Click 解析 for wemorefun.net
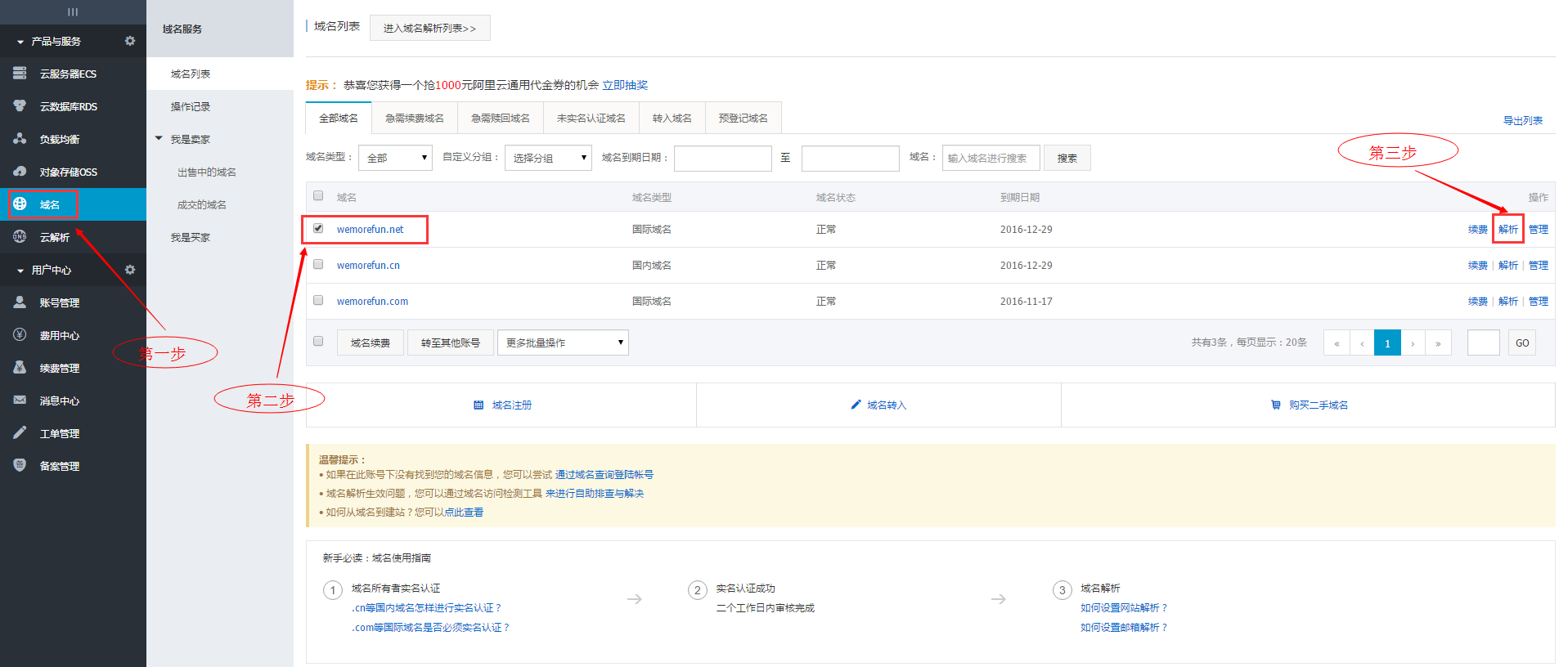This screenshot has width=1568, height=667. 1508,229
